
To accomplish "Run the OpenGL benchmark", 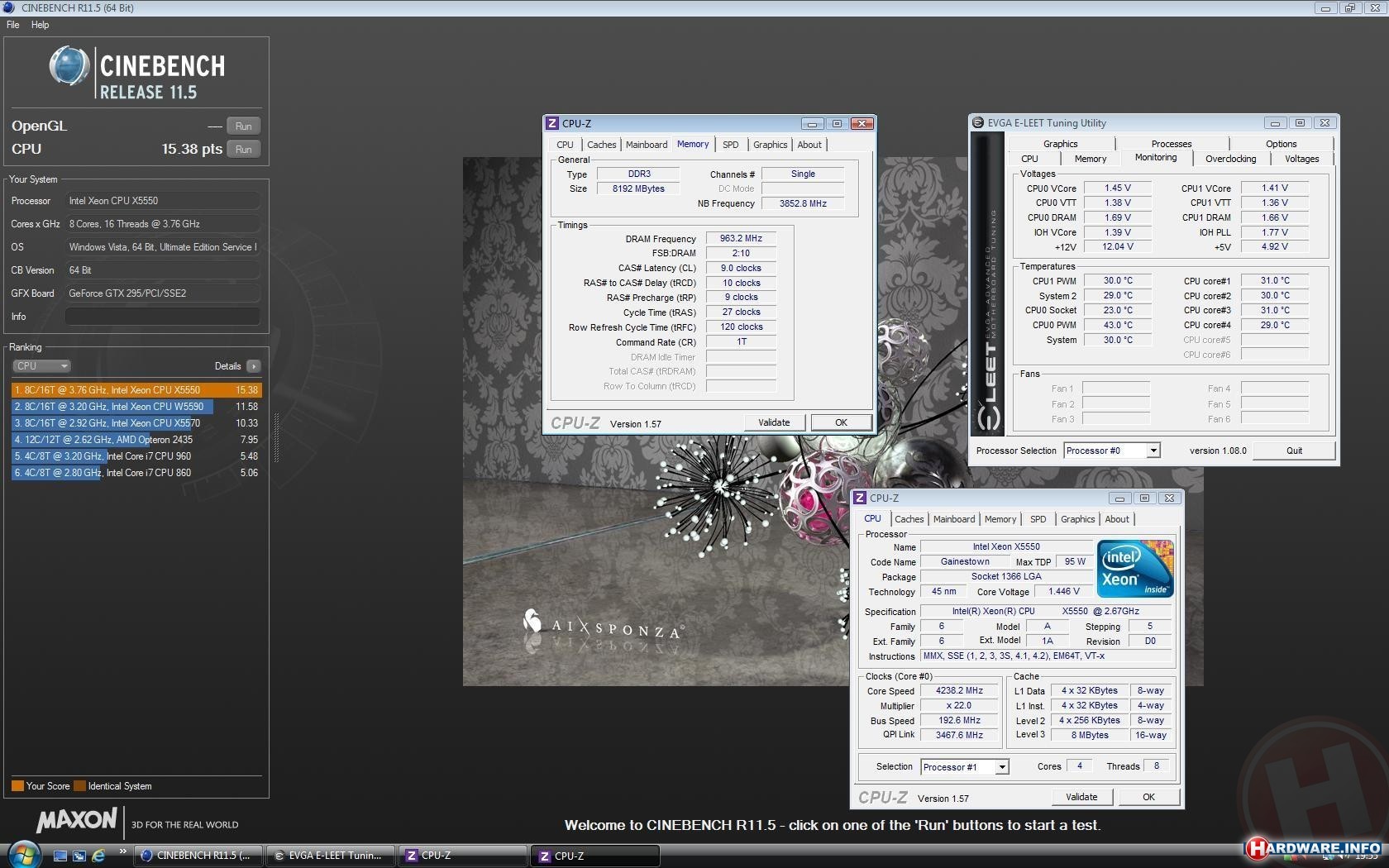I will (243, 126).
